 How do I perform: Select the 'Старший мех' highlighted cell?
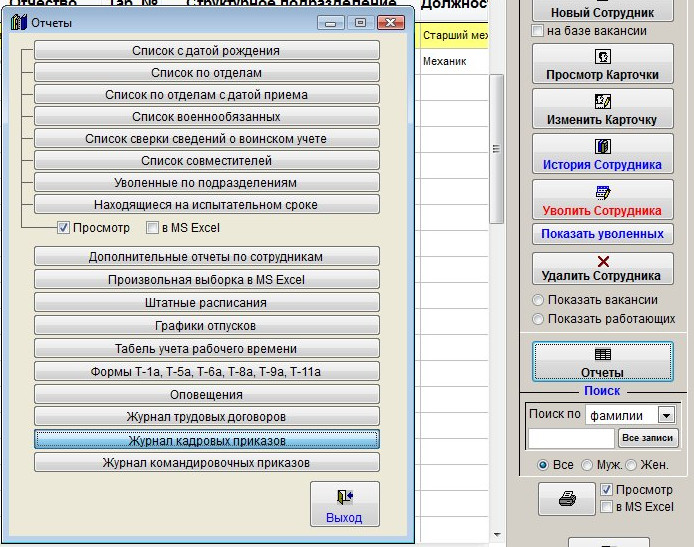(x=455, y=35)
